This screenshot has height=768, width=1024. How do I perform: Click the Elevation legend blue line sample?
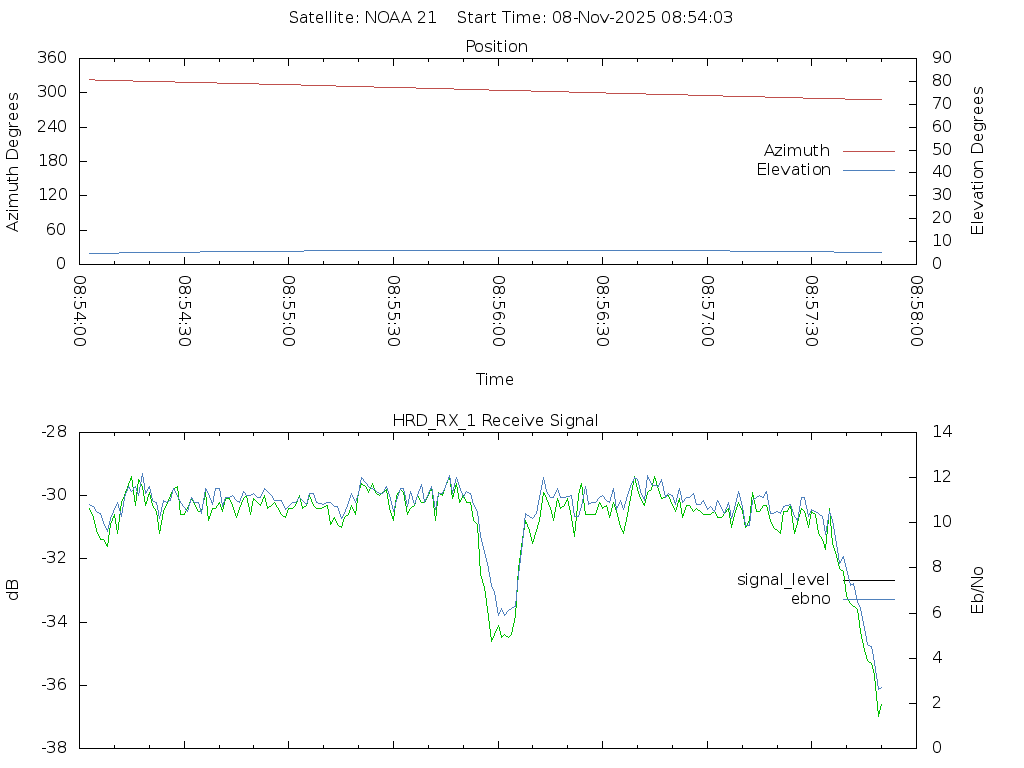868,170
